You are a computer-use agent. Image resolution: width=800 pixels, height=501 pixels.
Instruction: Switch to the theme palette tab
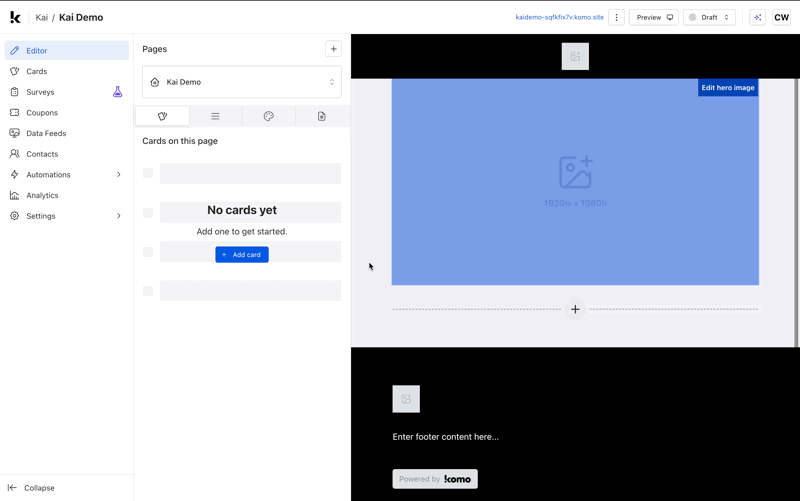268,116
